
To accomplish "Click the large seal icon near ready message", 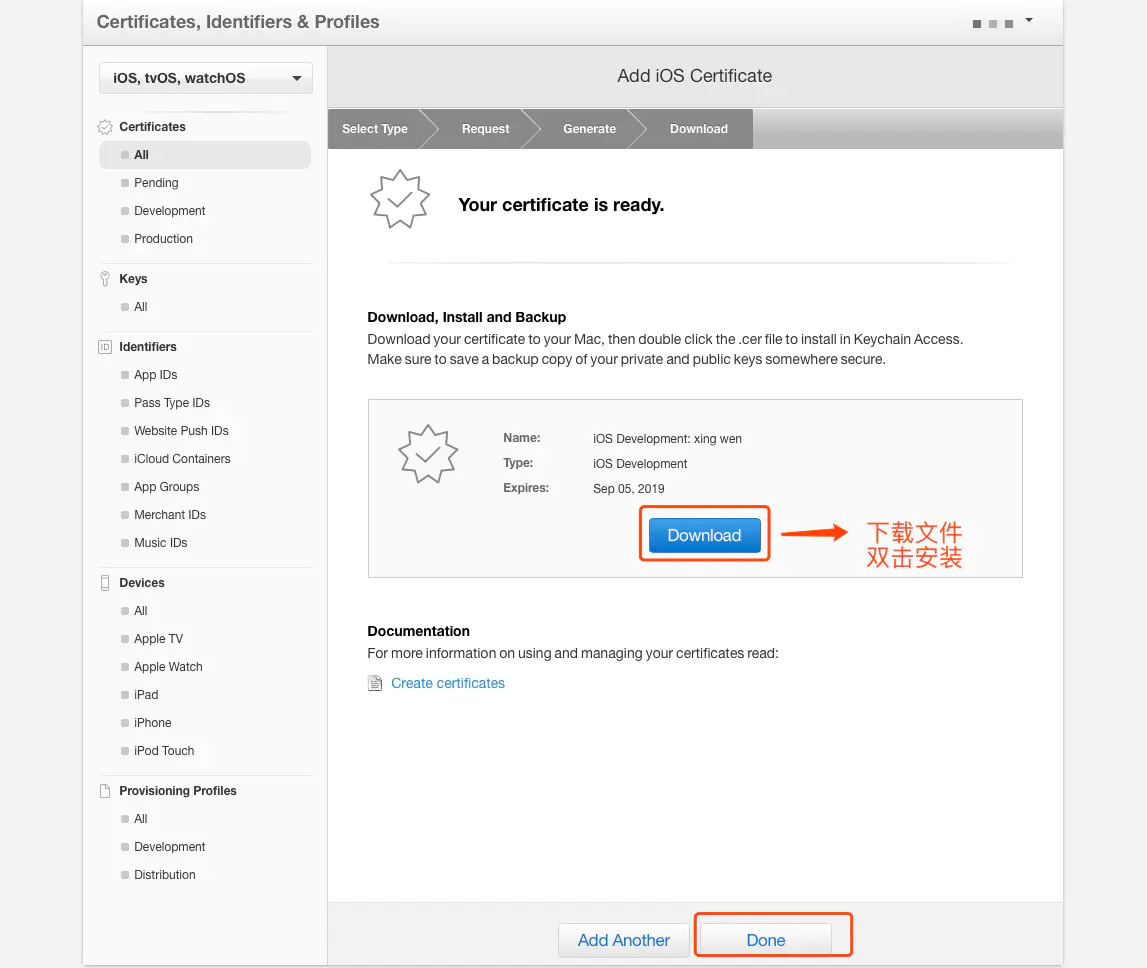I will tap(399, 199).
